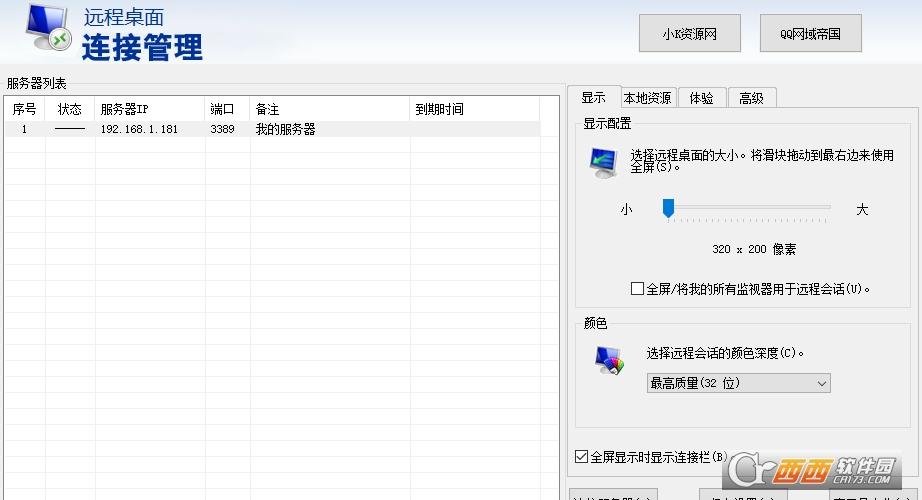Image resolution: width=922 pixels, height=500 pixels.
Task: Enable full screen on all monitors checkbox
Action: pos(637,289)
